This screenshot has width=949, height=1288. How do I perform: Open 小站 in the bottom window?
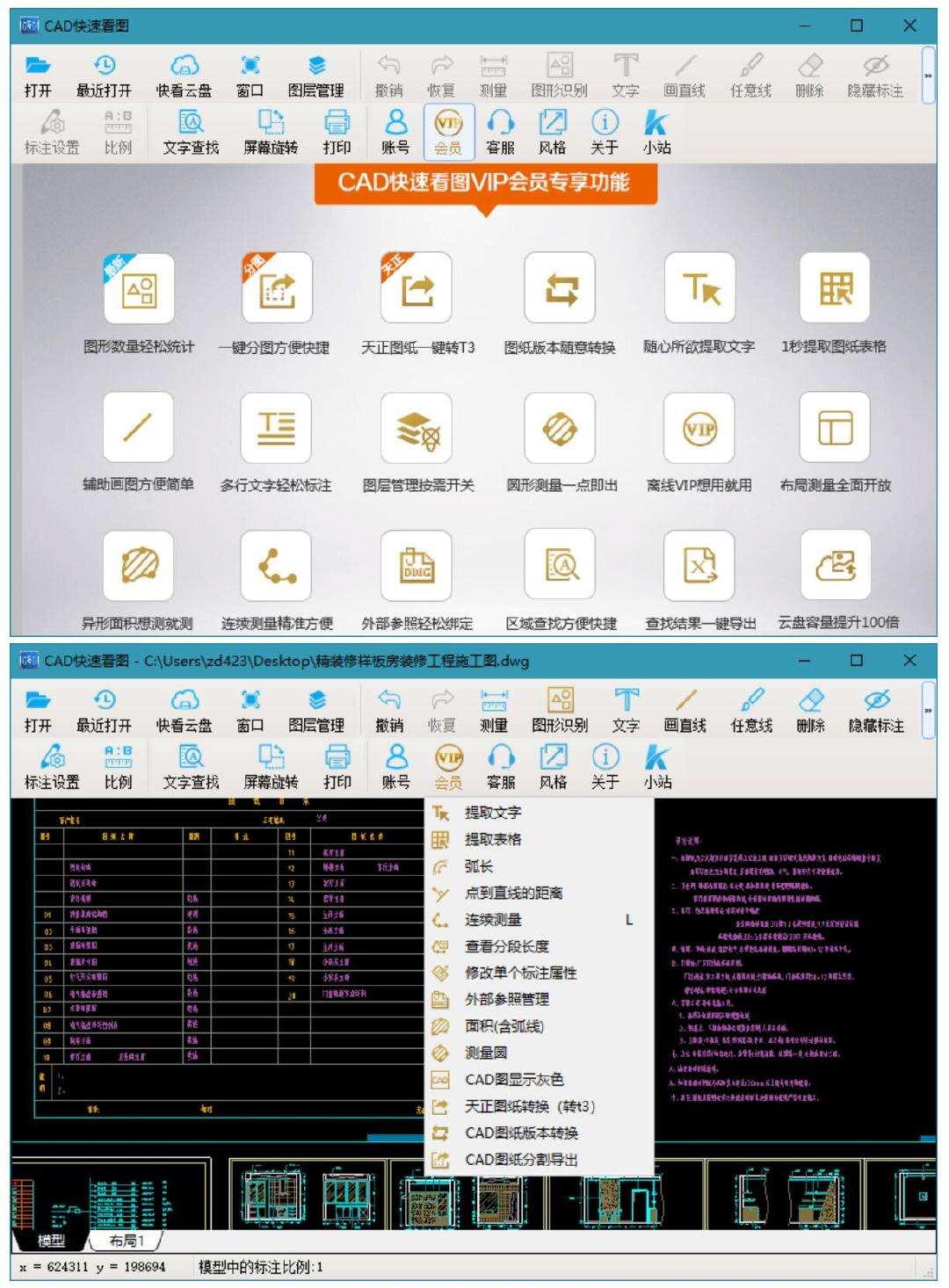pyautogui.click(x=656, y=767)
